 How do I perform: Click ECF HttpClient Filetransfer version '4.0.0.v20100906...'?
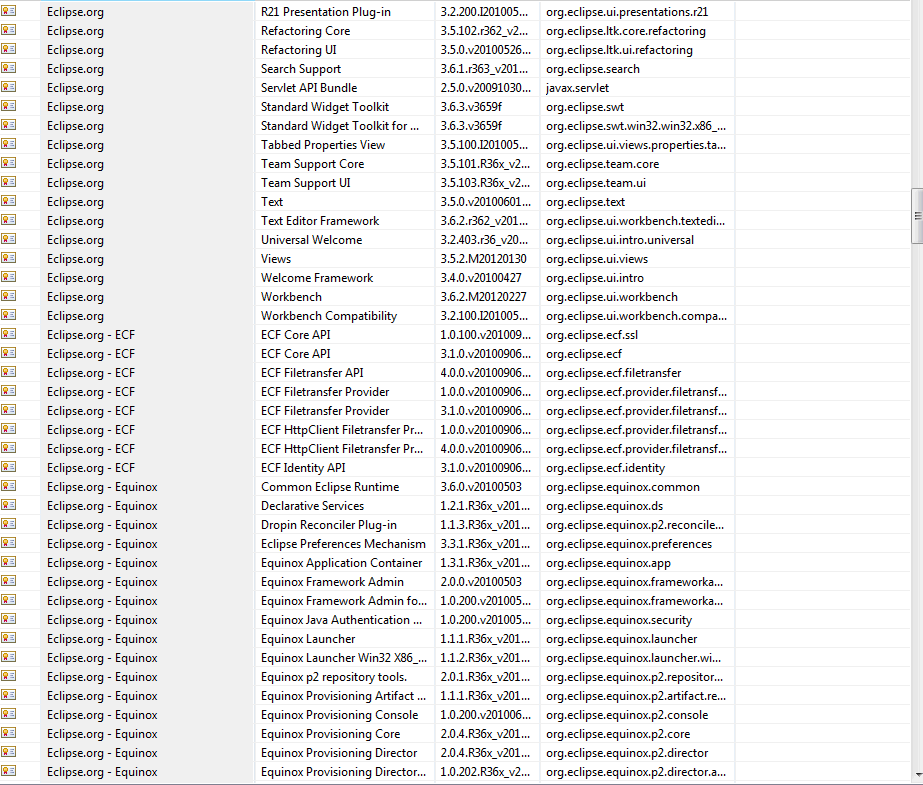pos(486,449)
